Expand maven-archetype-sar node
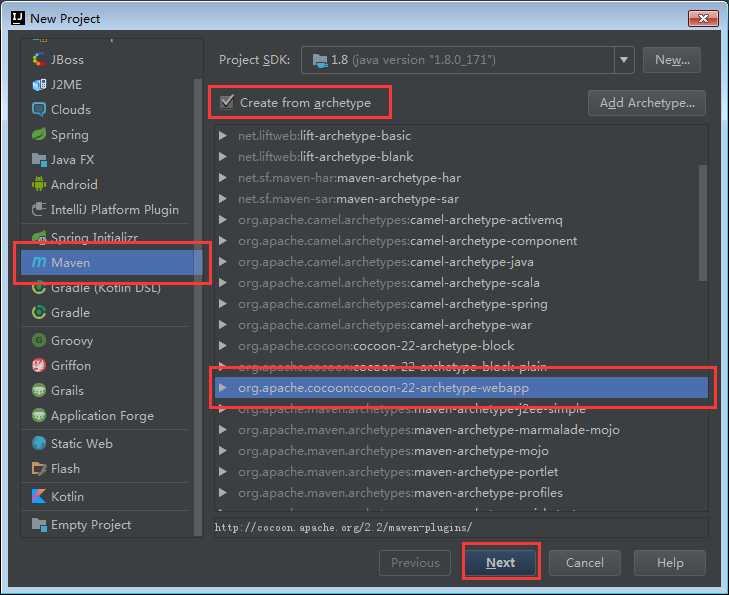The image size is (729, 595). tap(223, 199)
